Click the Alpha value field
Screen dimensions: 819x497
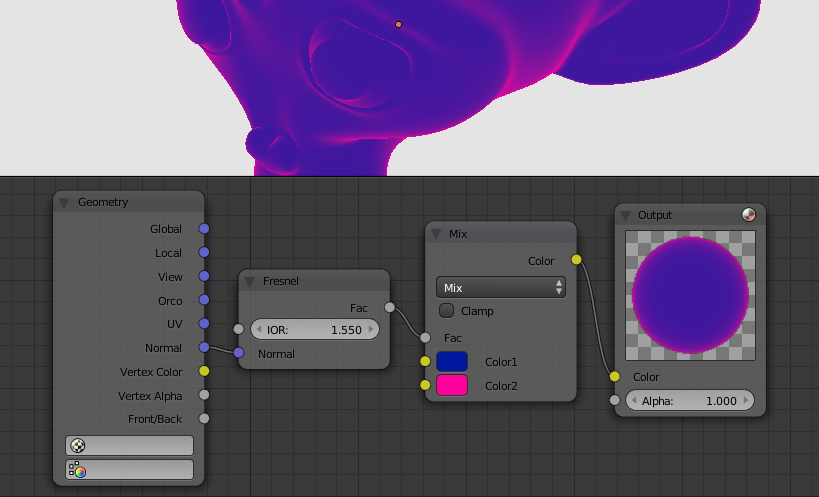click(x=690, y=400)
